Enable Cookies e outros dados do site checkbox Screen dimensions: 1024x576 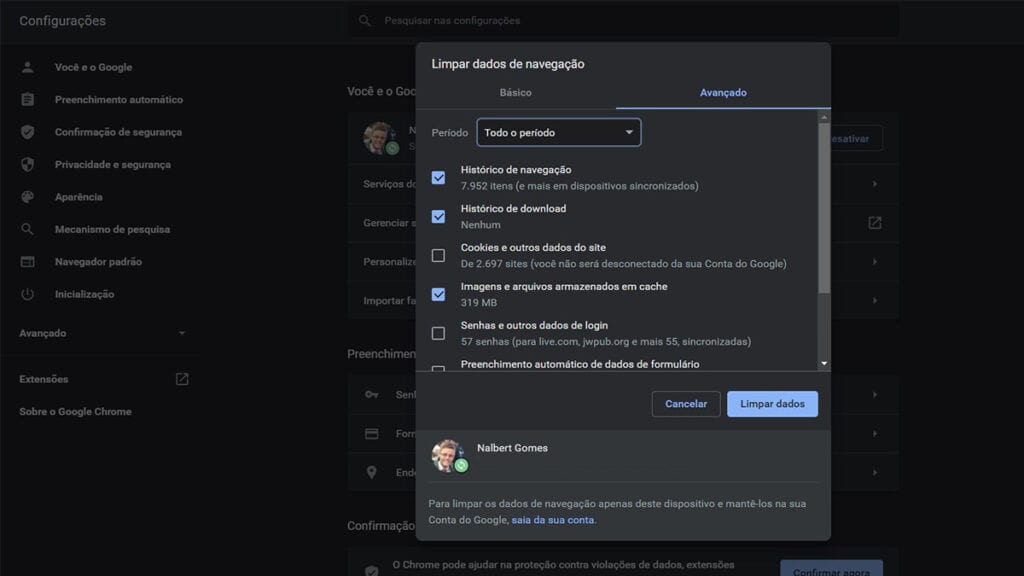pos(438,255)
